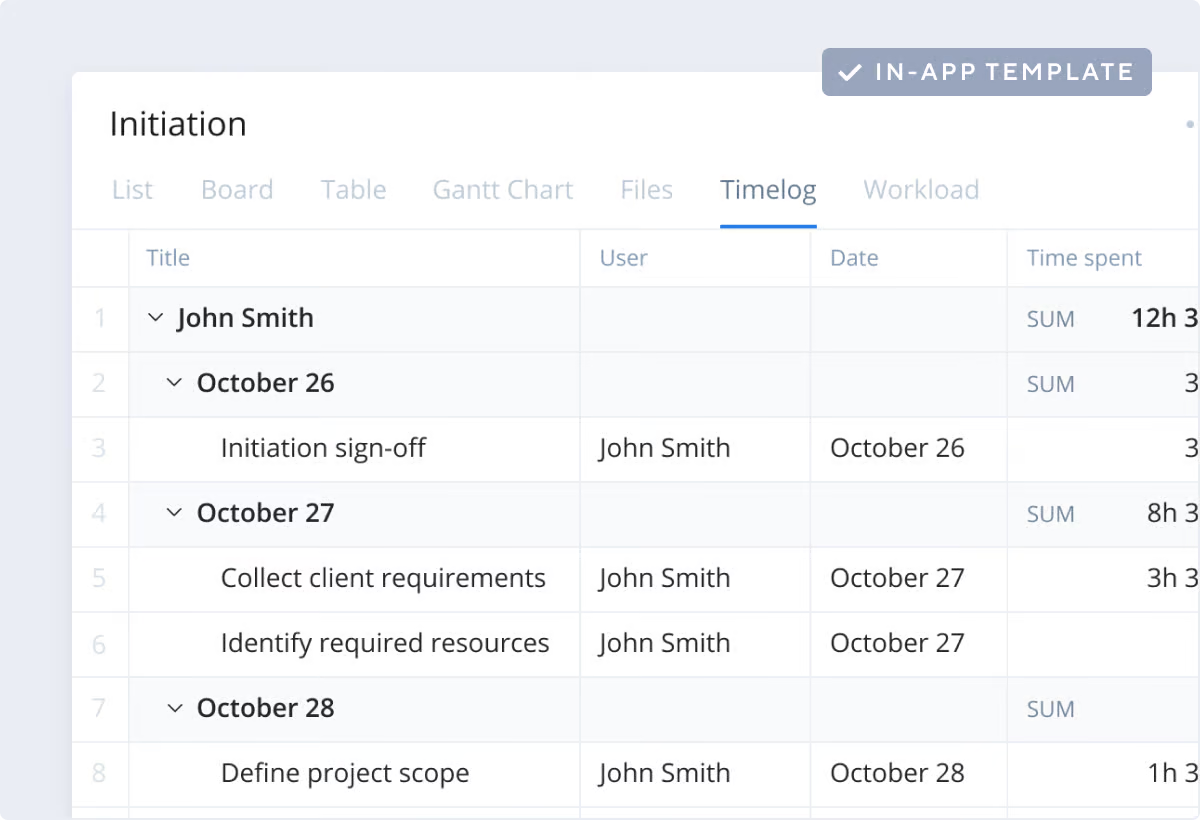1200x820 pixels.
Task: Click the user cell in Initiation sign-off row
Action: 695,449
